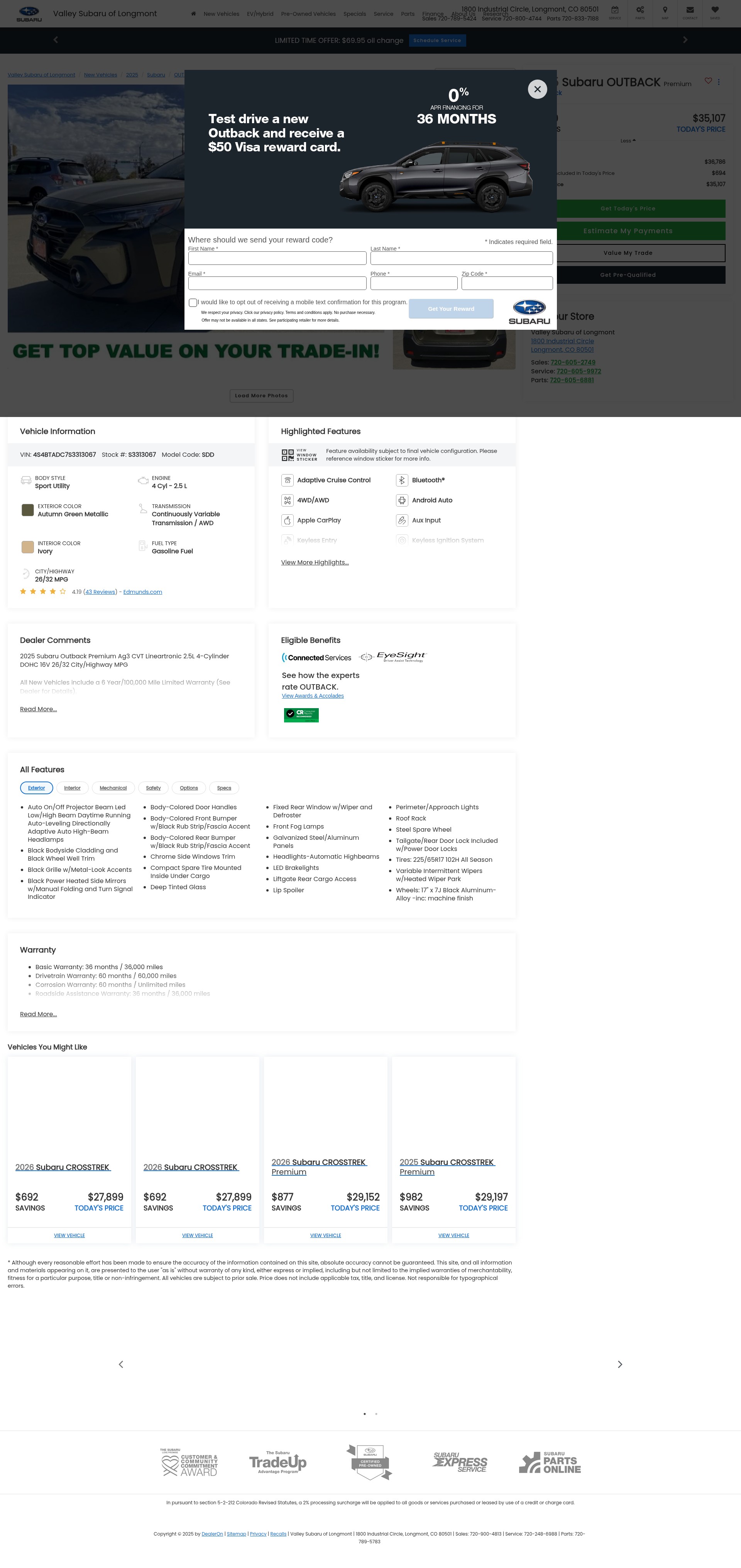Click the Subaru logo in the header

click(29, 14)
